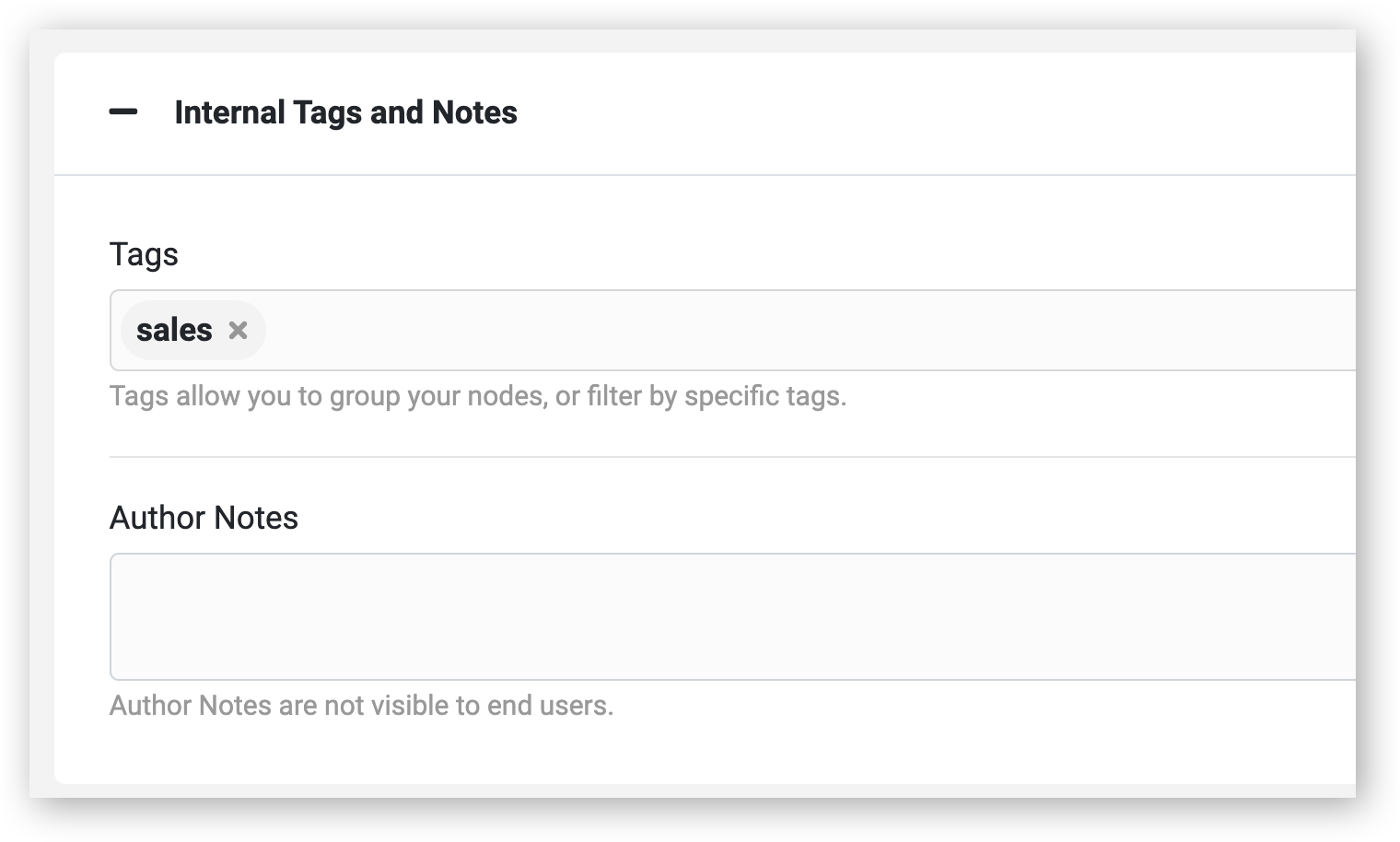Click the word sales inside the tag pill

(x=174, y=330)
